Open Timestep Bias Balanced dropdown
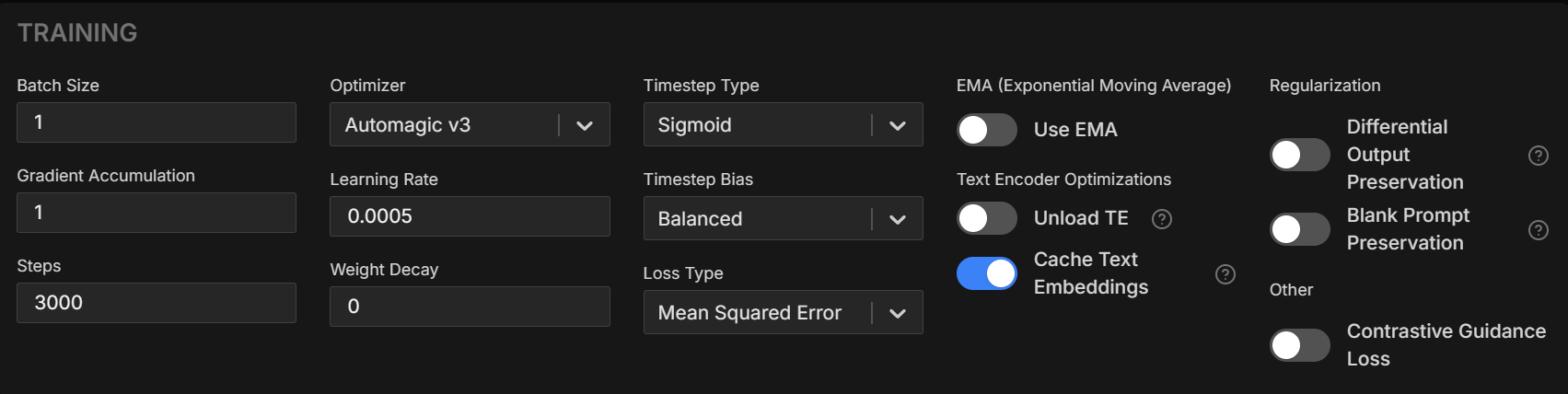Screen dimensions: 1568x394 point(783,218)
